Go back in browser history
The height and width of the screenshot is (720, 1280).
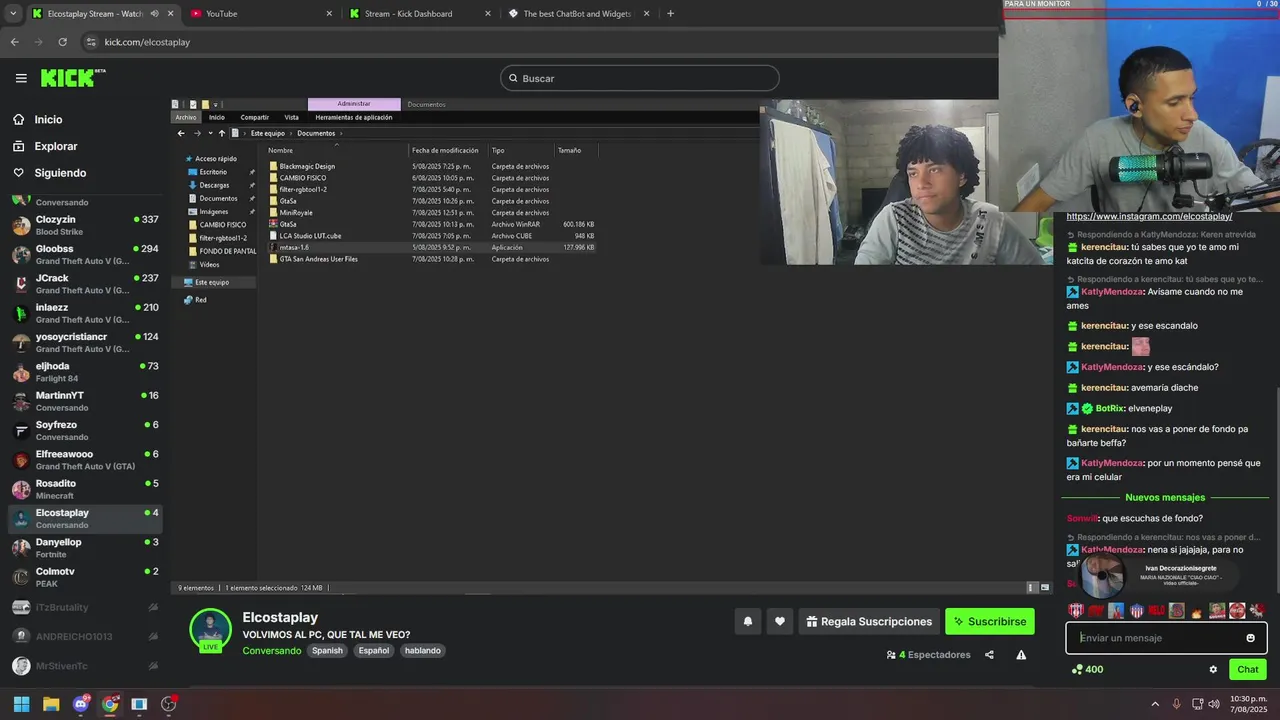click(x=14, y=42)
